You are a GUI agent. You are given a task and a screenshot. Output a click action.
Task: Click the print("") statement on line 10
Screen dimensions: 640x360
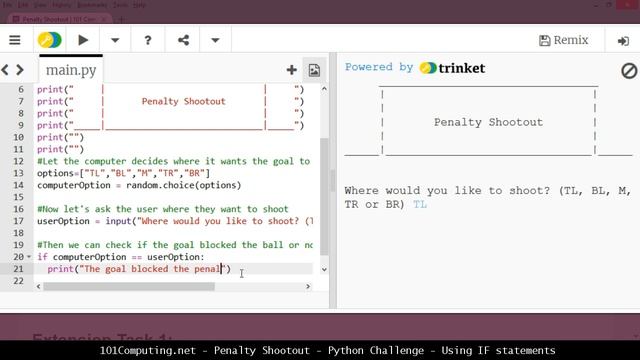60,137
